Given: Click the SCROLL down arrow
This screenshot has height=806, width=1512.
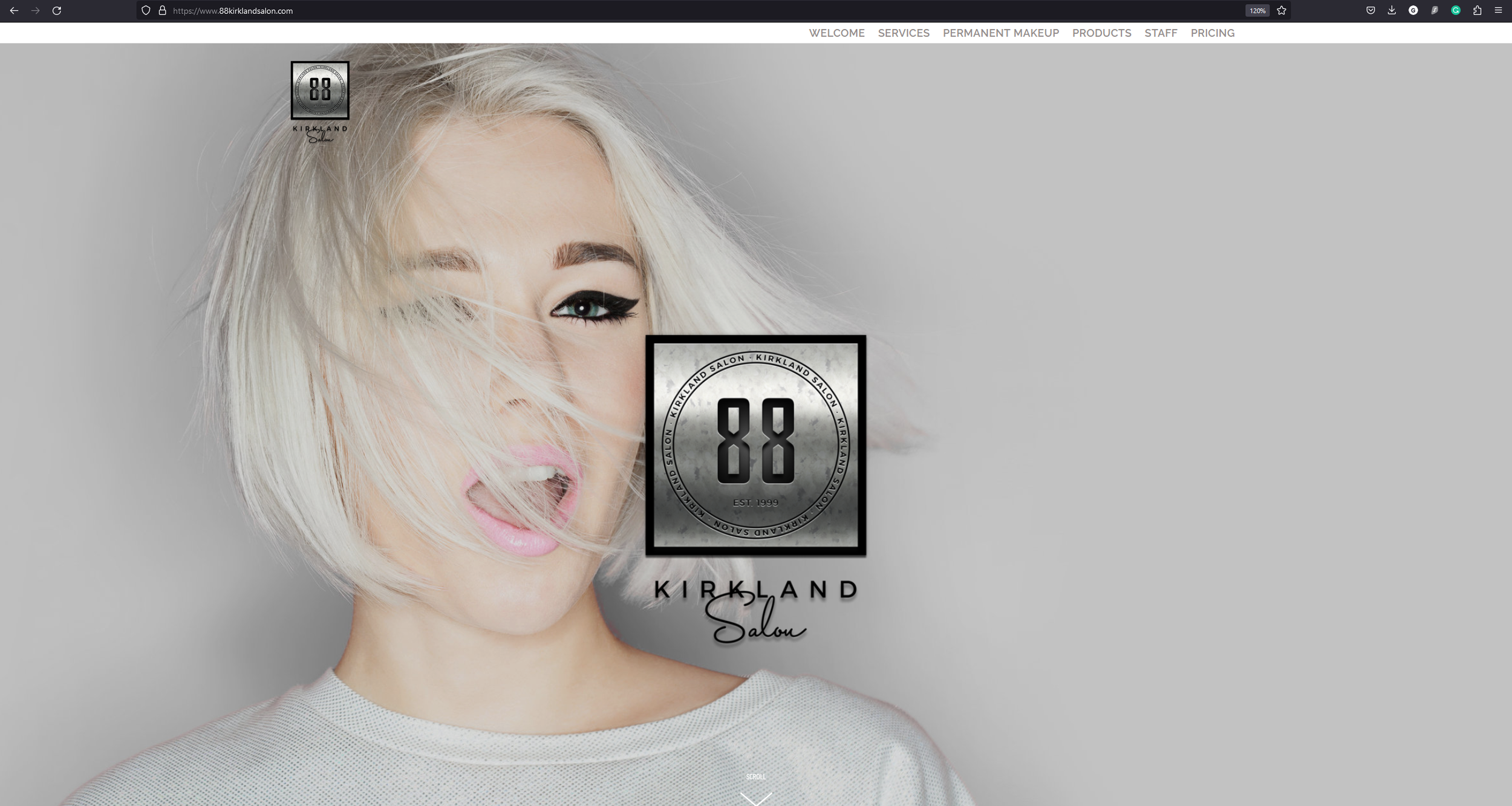Looking at the screenshot, I should click(x=756, y=791).
